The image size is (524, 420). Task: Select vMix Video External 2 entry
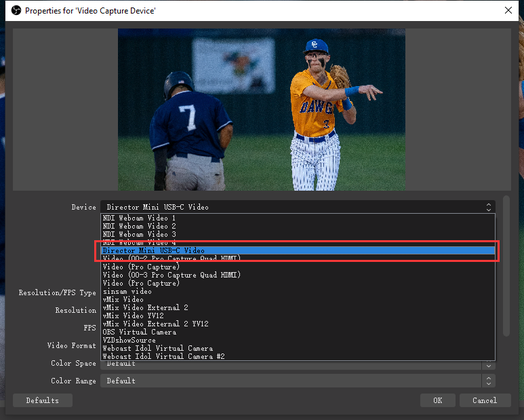click(298, 307)
